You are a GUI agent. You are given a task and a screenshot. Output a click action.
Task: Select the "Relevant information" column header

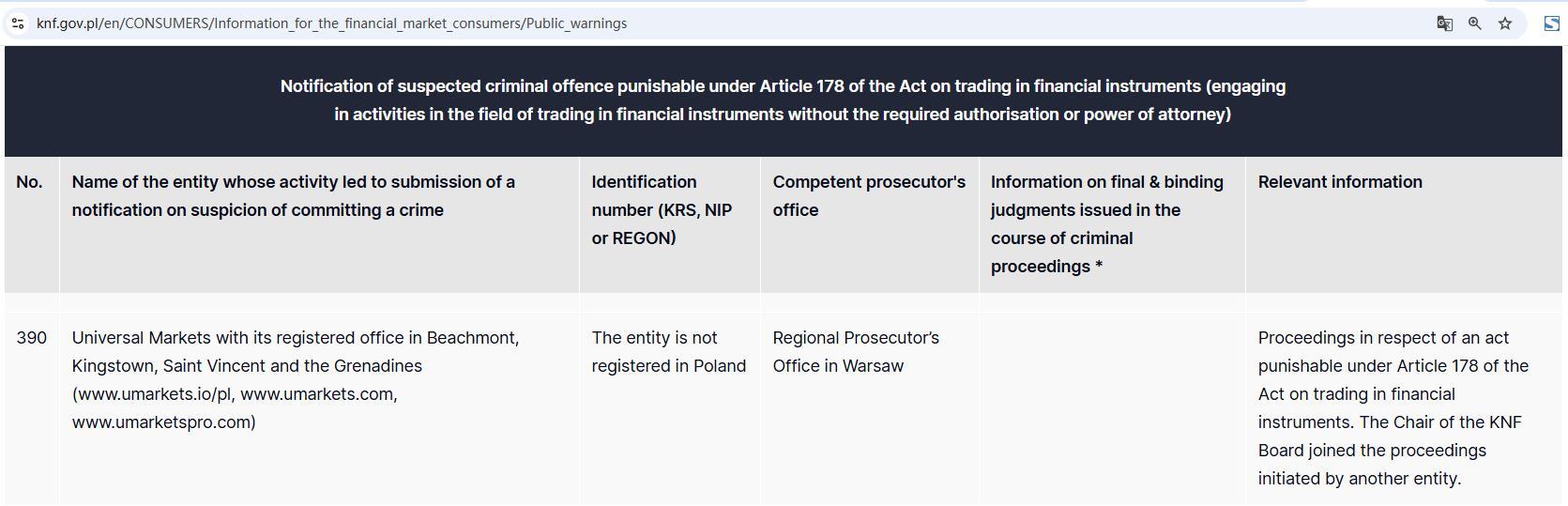pos(1339,182)
